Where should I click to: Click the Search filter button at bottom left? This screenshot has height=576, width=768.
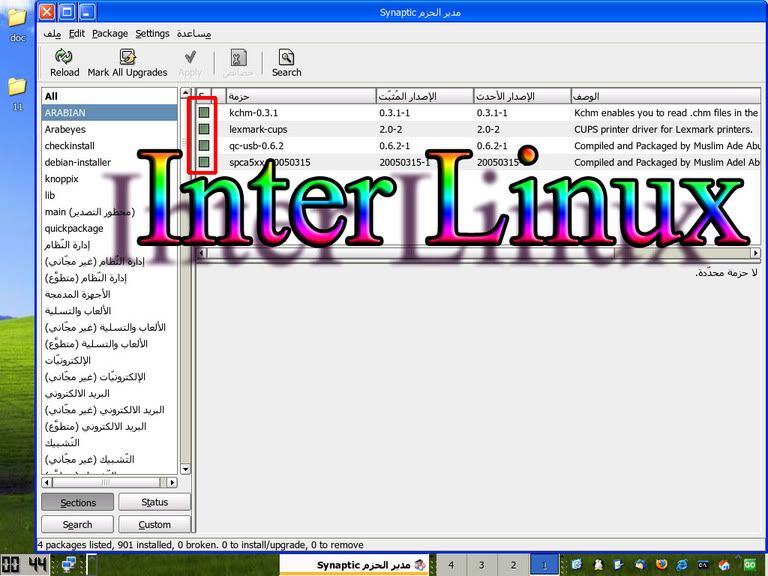pyautogui.click(x=78, y=525)
